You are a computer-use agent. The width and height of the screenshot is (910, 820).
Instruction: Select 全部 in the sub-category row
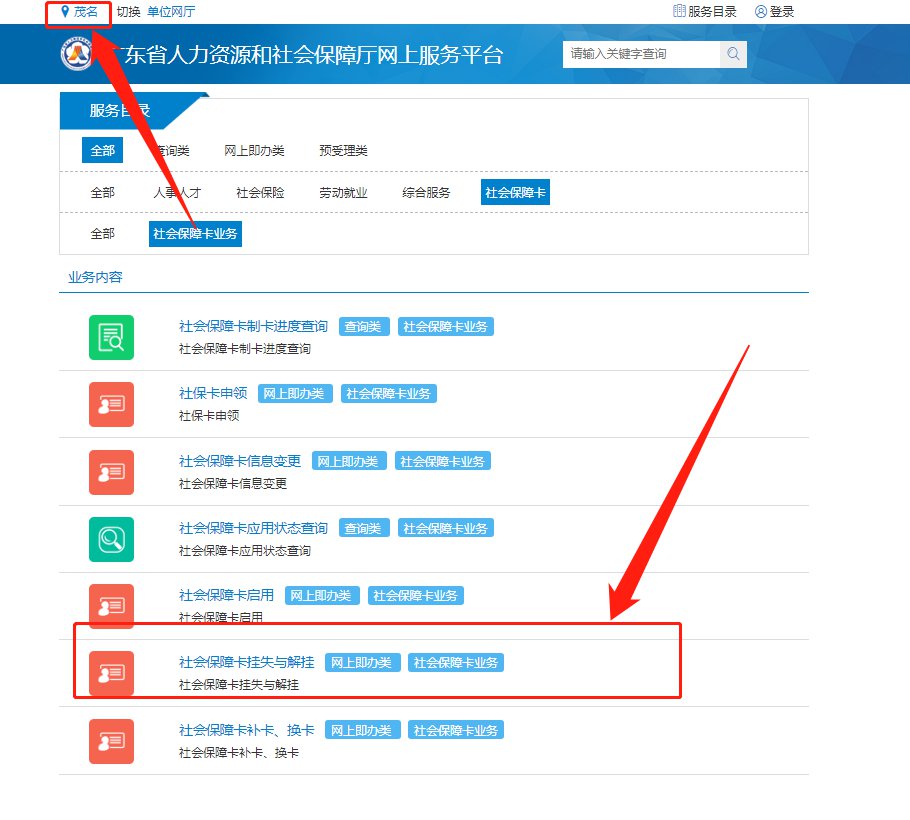(x=102, y=233)
